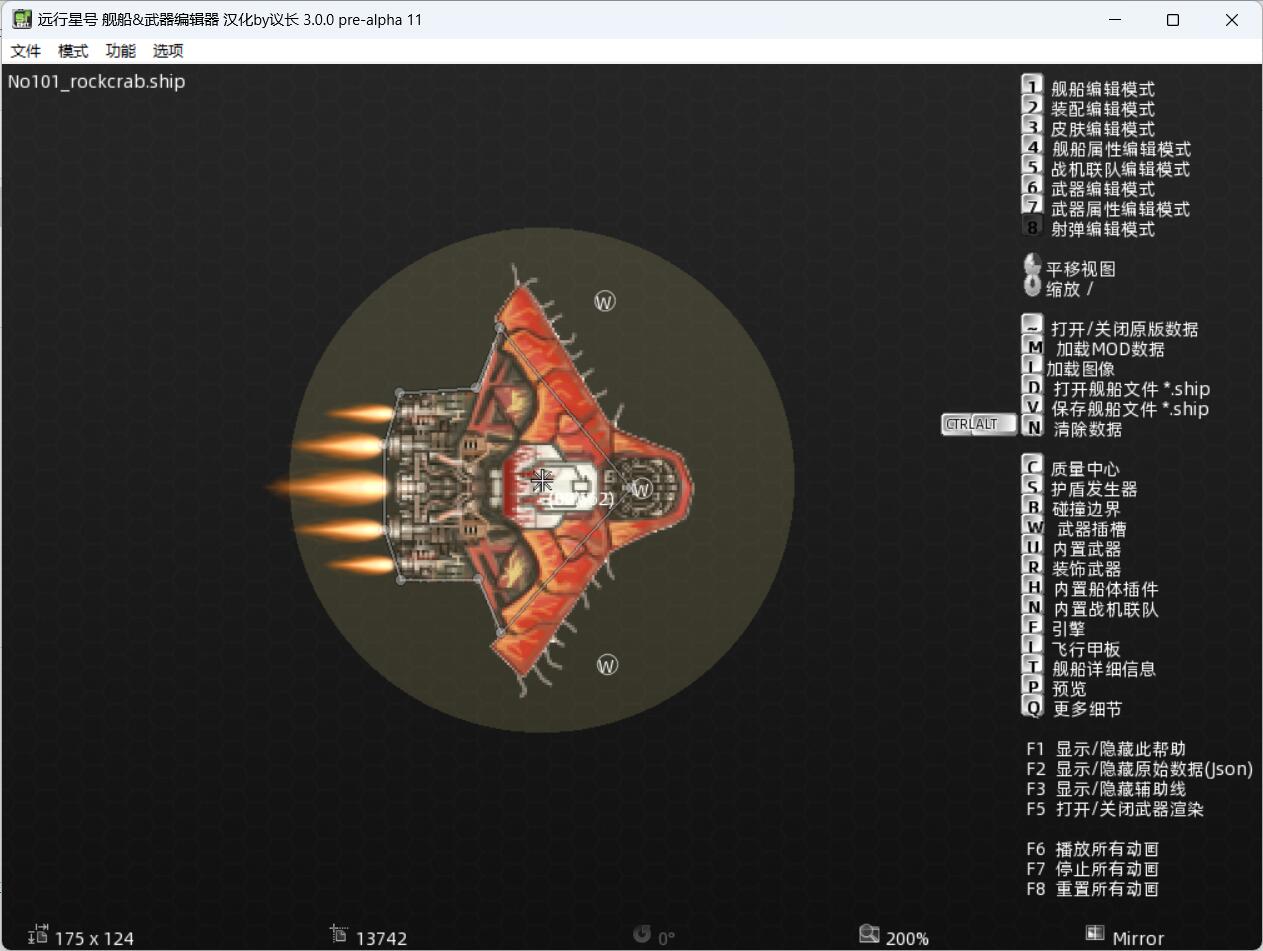
Task: Select the W weapon slot on the ship's nose
Action: (641, 489)
